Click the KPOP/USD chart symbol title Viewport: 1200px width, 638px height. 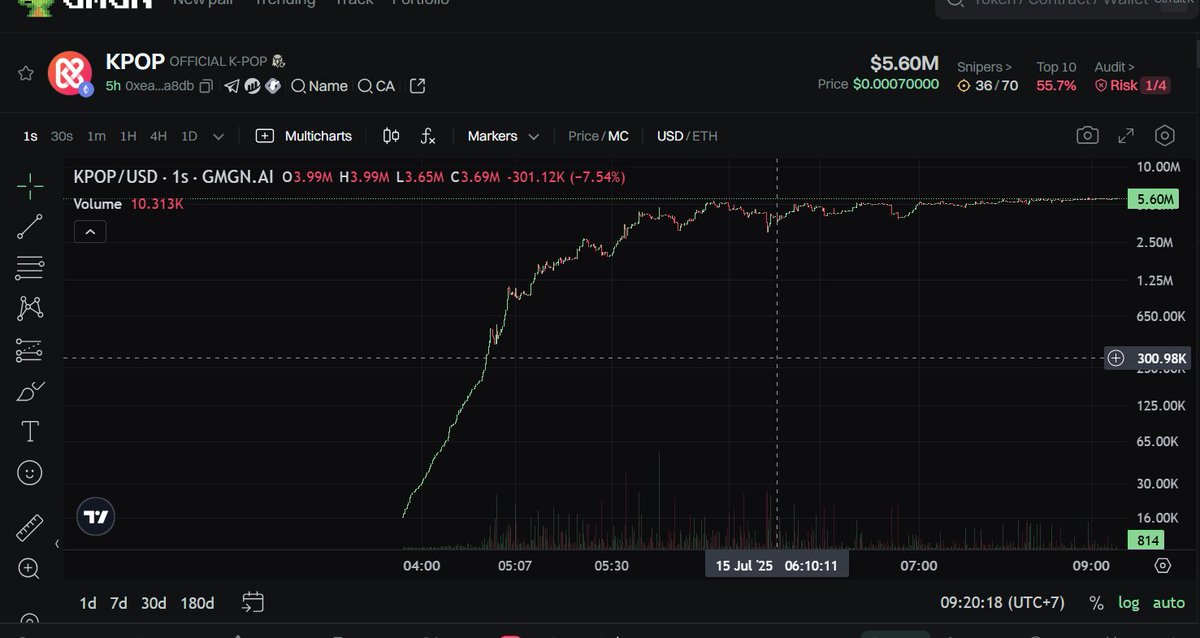point(173,177)
